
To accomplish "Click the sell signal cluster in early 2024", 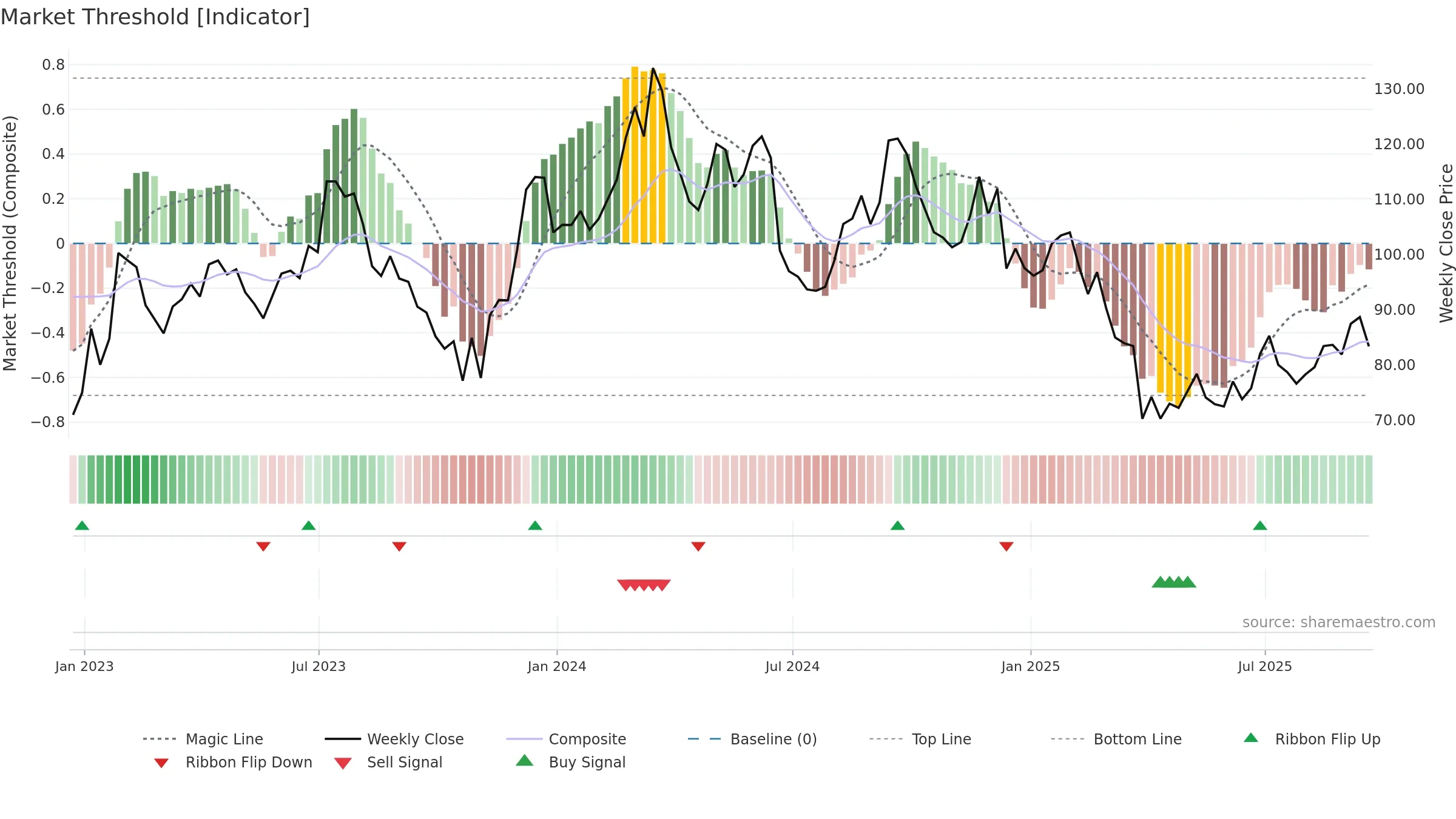I will tap(644, 585).
